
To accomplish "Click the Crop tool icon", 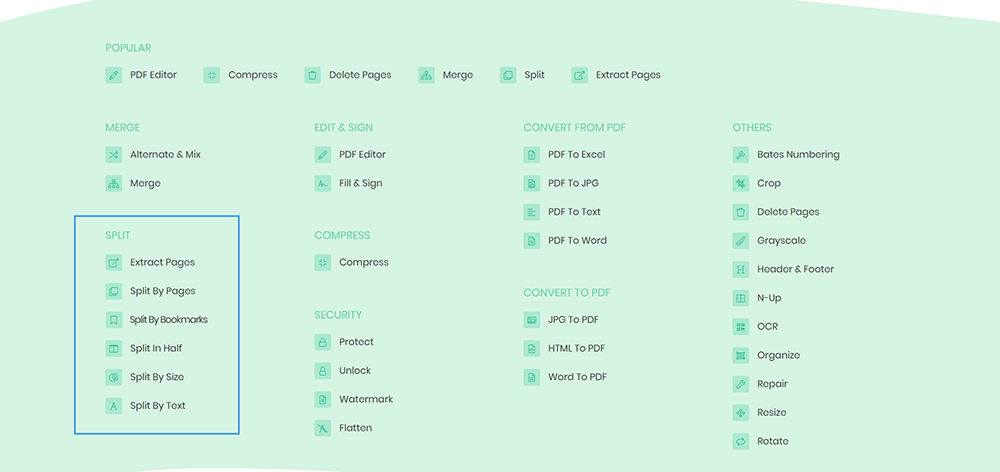I will tap(741, 184).
